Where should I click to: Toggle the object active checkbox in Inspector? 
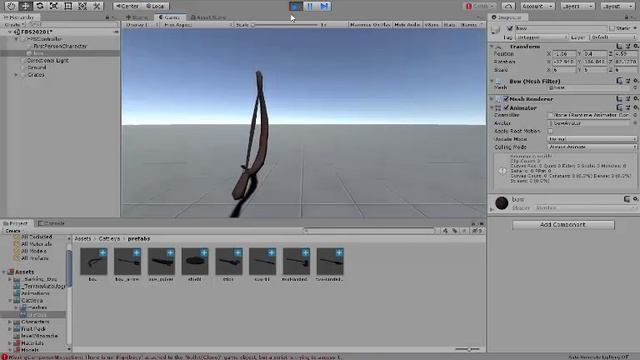point(510,29)
